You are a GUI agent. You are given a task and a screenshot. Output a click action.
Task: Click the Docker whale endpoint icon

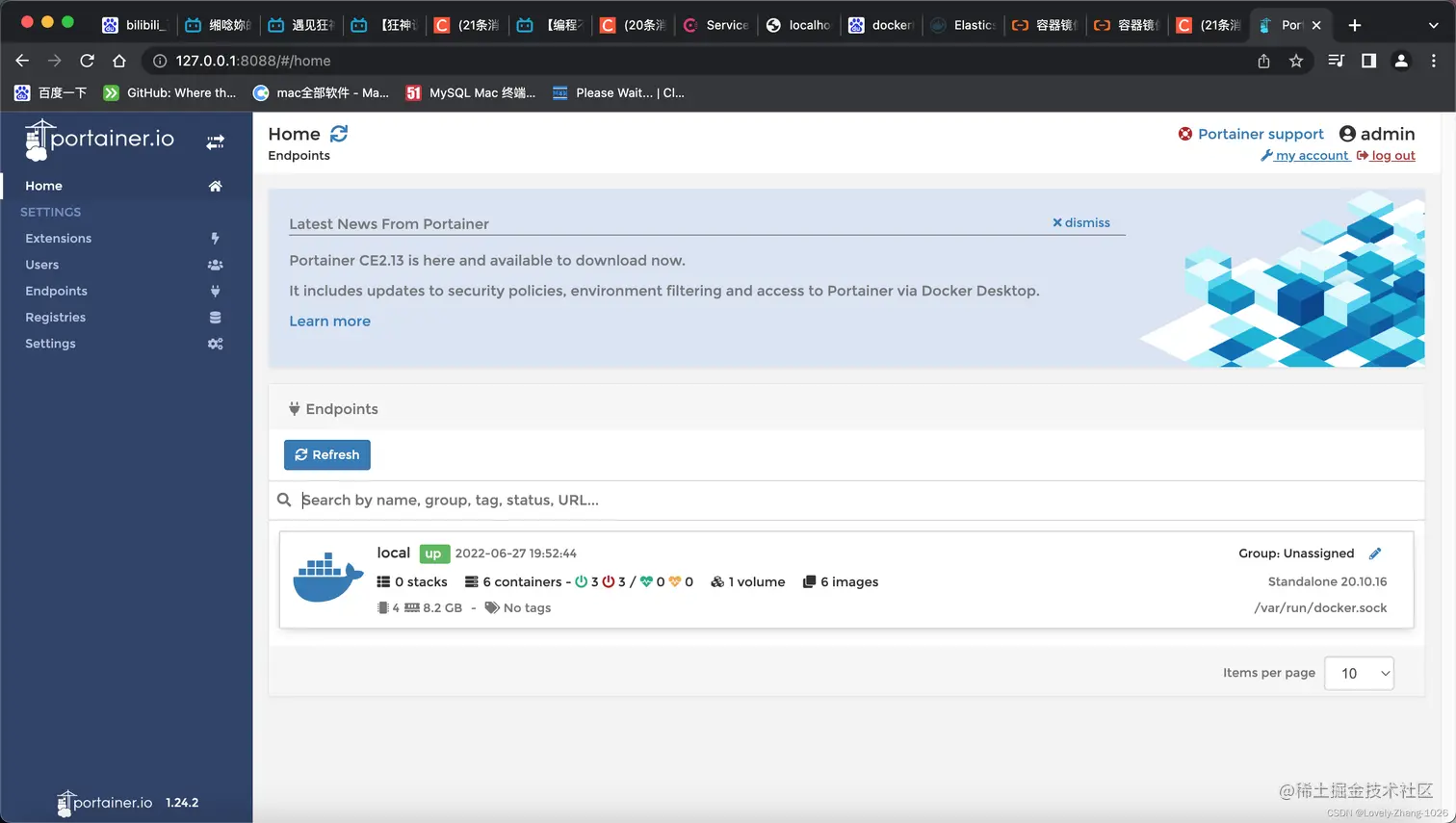pos(327,577)
